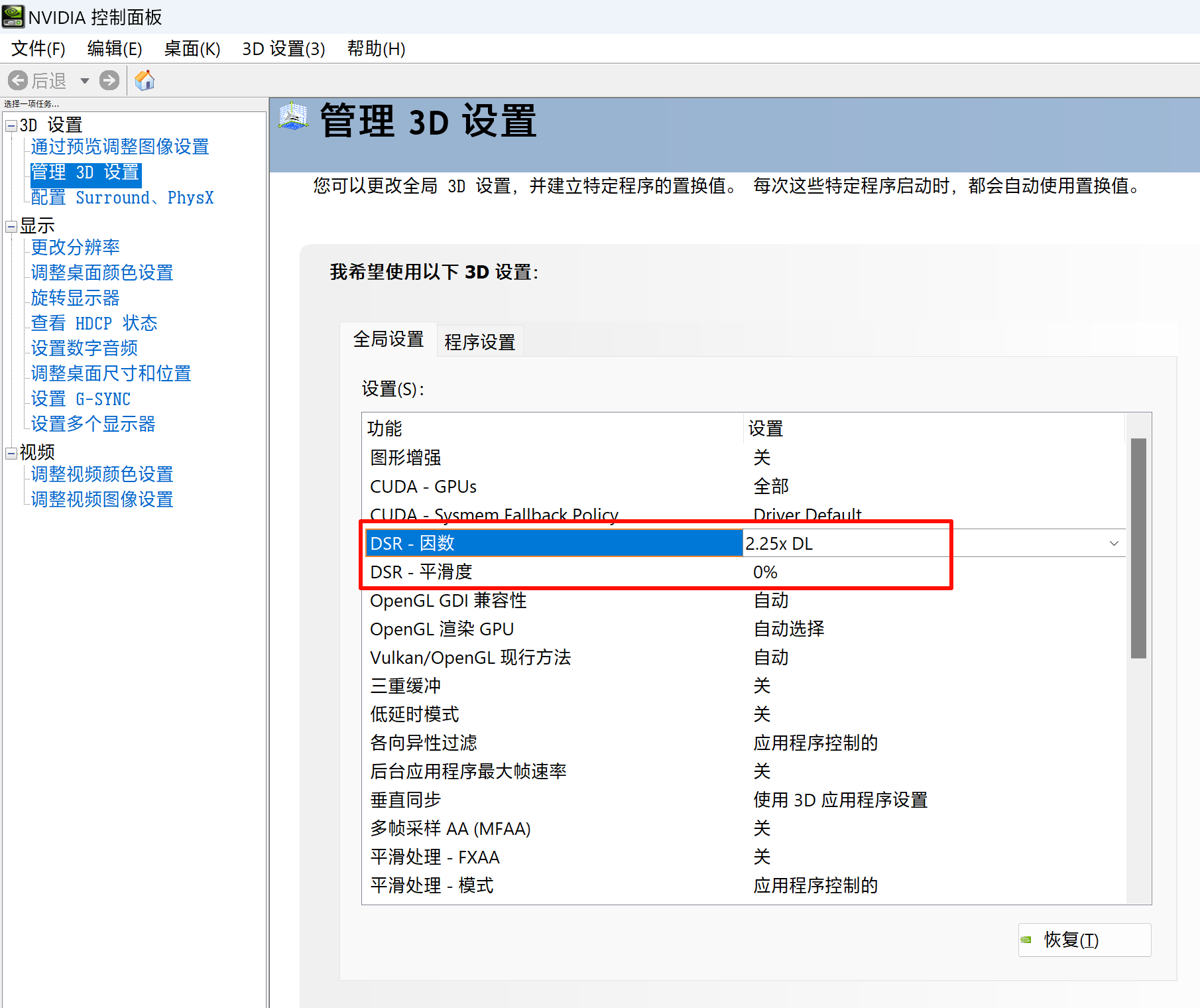Click the 自动选择 value for OpenGL 渲染 GPU
The image size is (1200, 1008).
[x=789, y=629]
